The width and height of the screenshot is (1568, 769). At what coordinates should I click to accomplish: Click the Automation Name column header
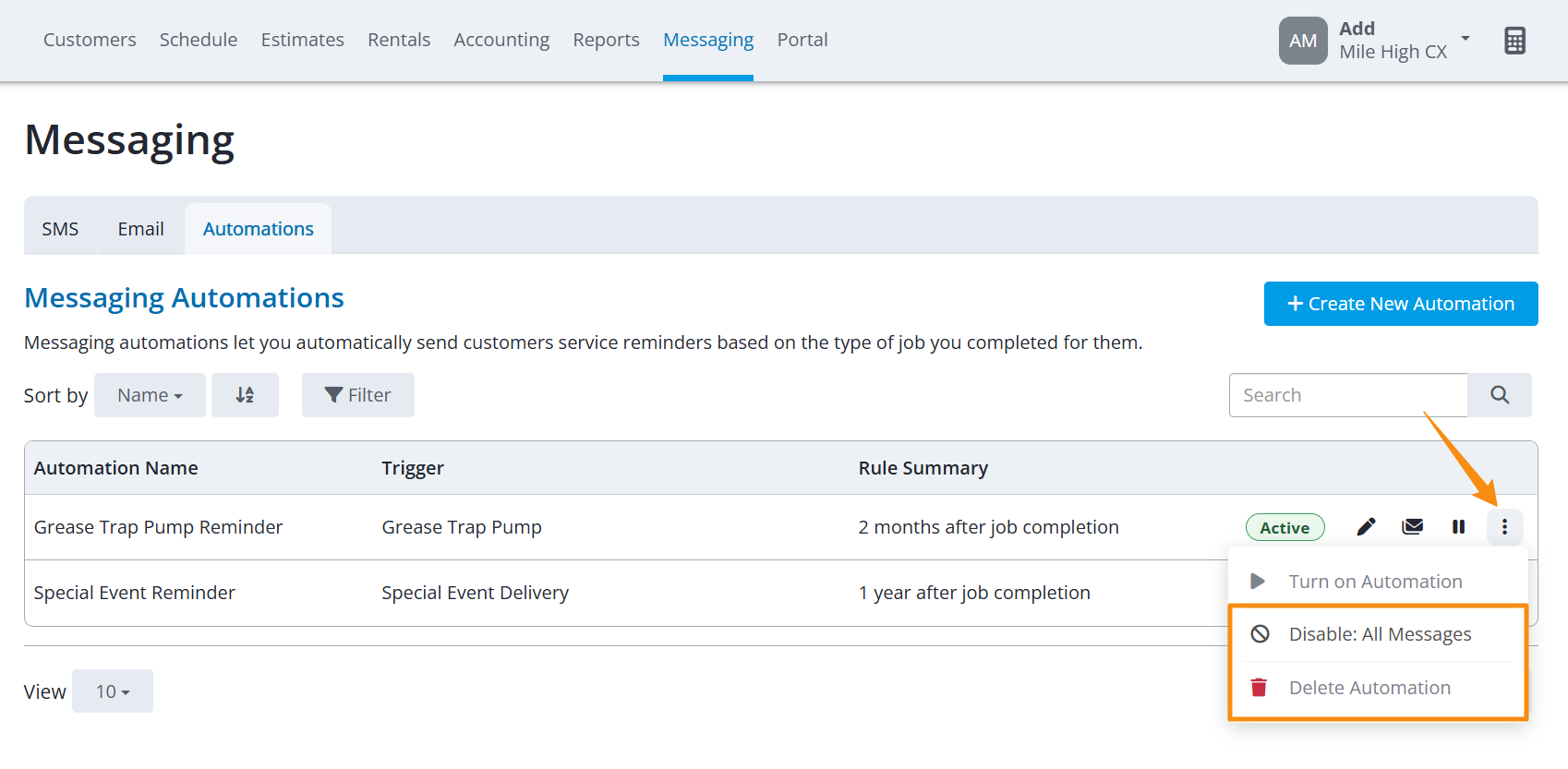tap(116, 468)
